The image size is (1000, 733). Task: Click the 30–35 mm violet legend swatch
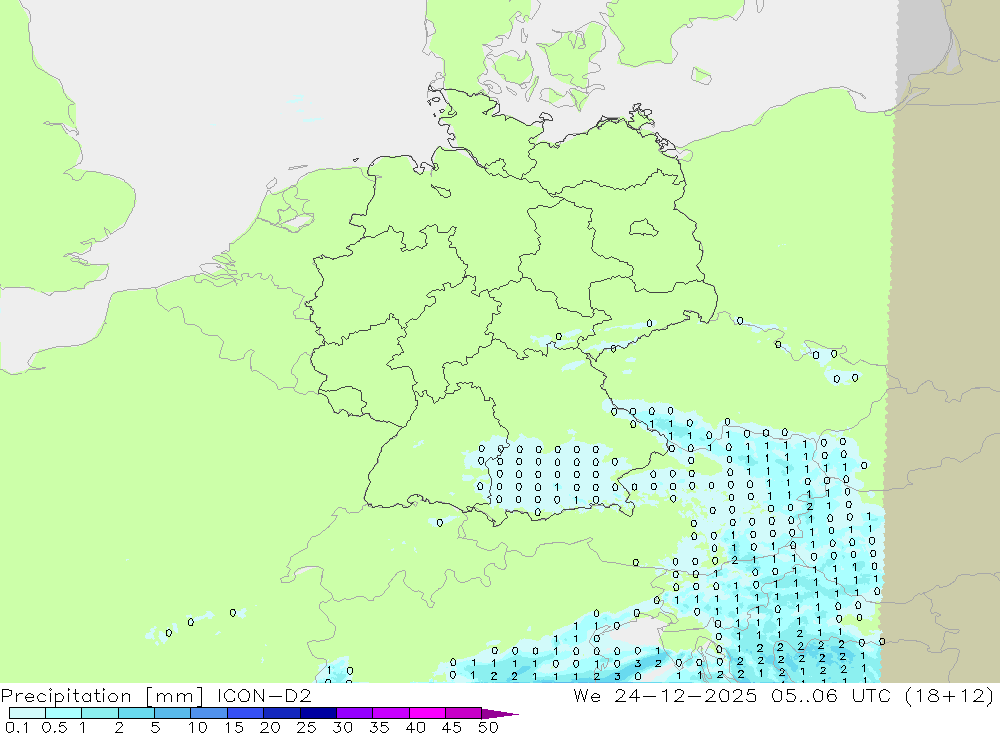(x=355, y=713)
